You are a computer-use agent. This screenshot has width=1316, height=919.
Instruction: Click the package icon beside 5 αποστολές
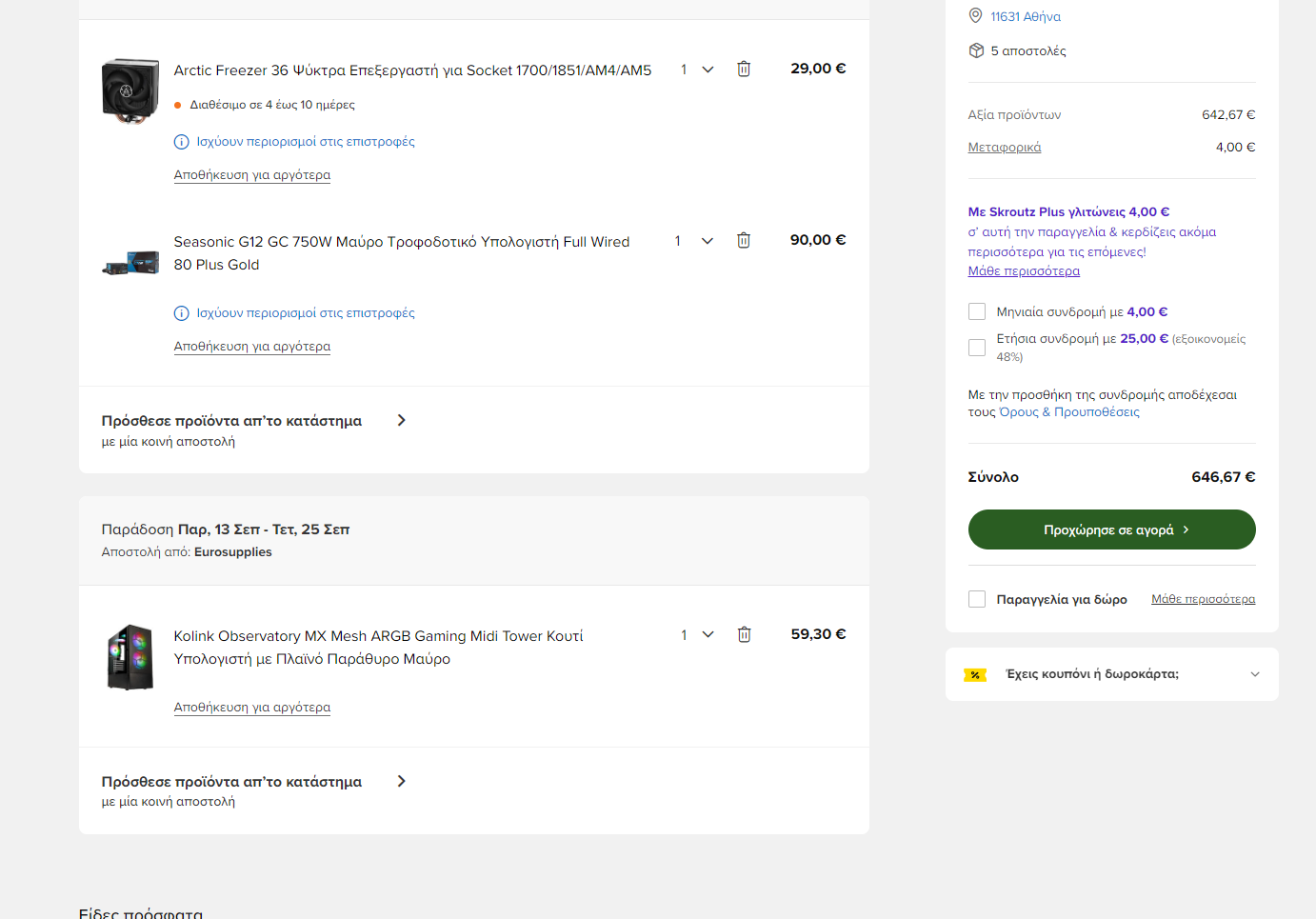976,50
